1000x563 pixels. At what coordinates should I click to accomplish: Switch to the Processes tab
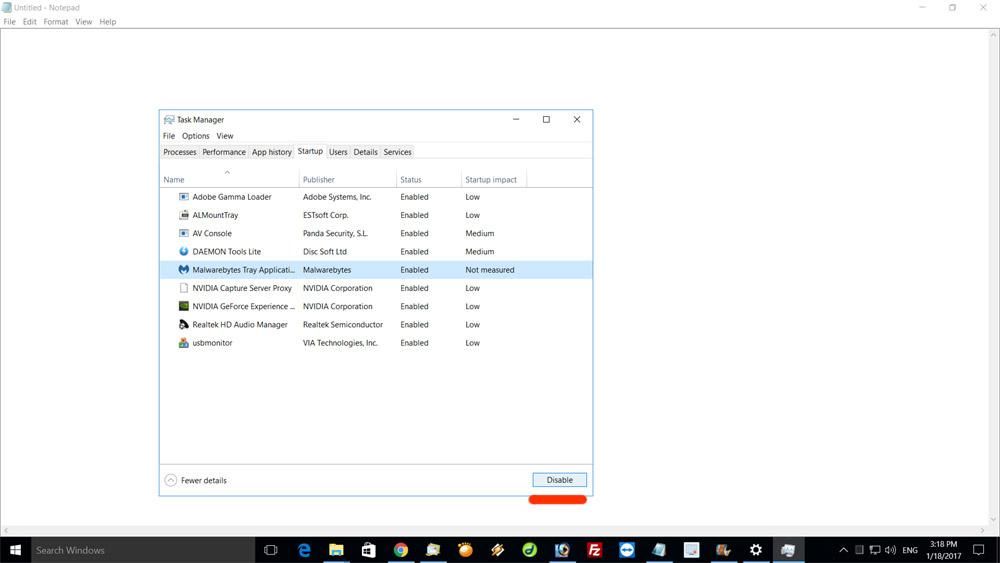click(180, 152)
